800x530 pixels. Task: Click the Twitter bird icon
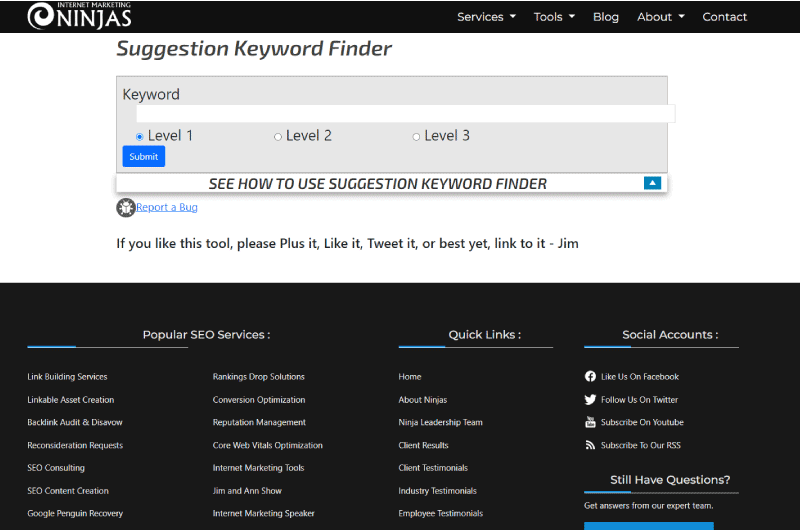click(590, 399)
